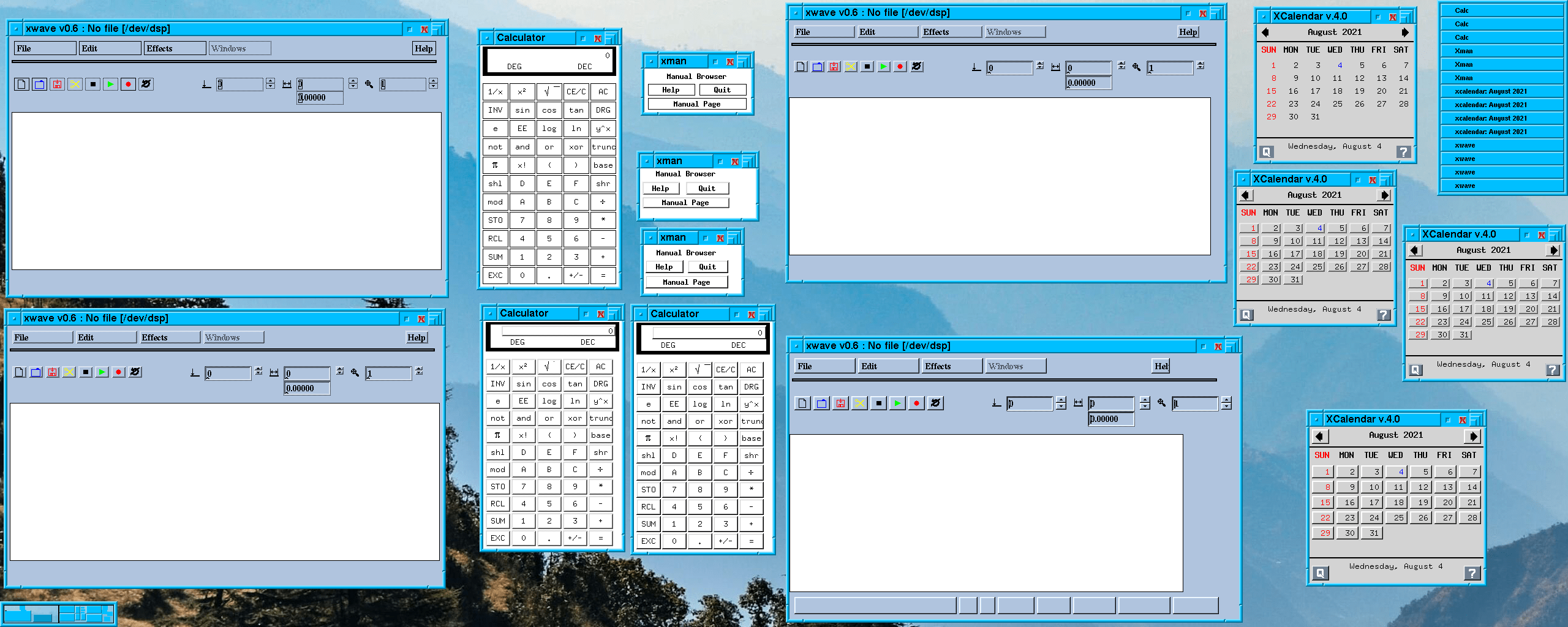Viewport: 1568px width, 627px height.
Task: Click topmost Xman entry in window list
Action: coord(1503,51)
